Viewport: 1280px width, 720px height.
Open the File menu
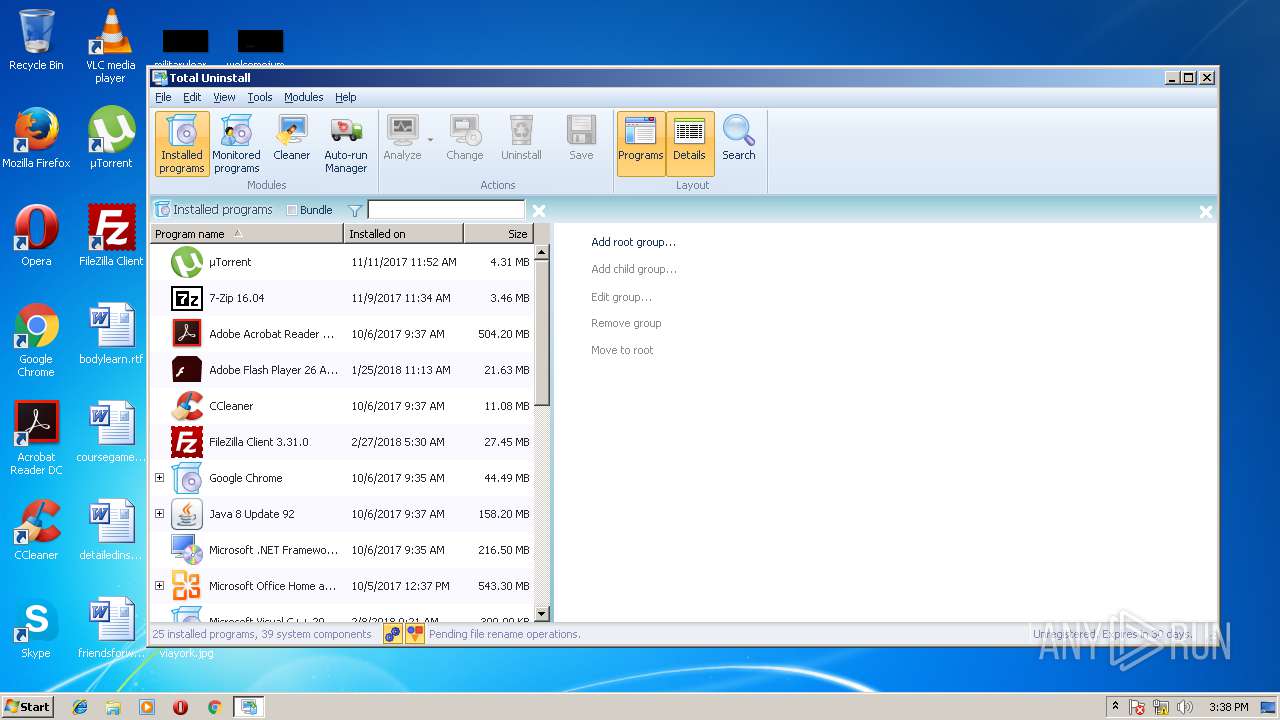coord(163,97)
